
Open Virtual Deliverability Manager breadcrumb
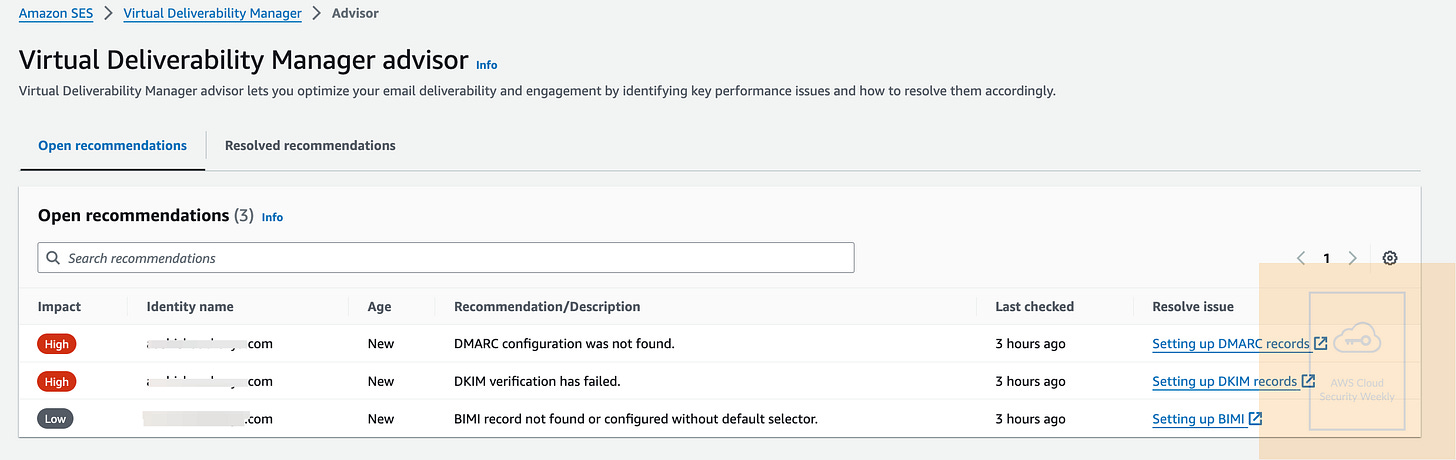212,13
